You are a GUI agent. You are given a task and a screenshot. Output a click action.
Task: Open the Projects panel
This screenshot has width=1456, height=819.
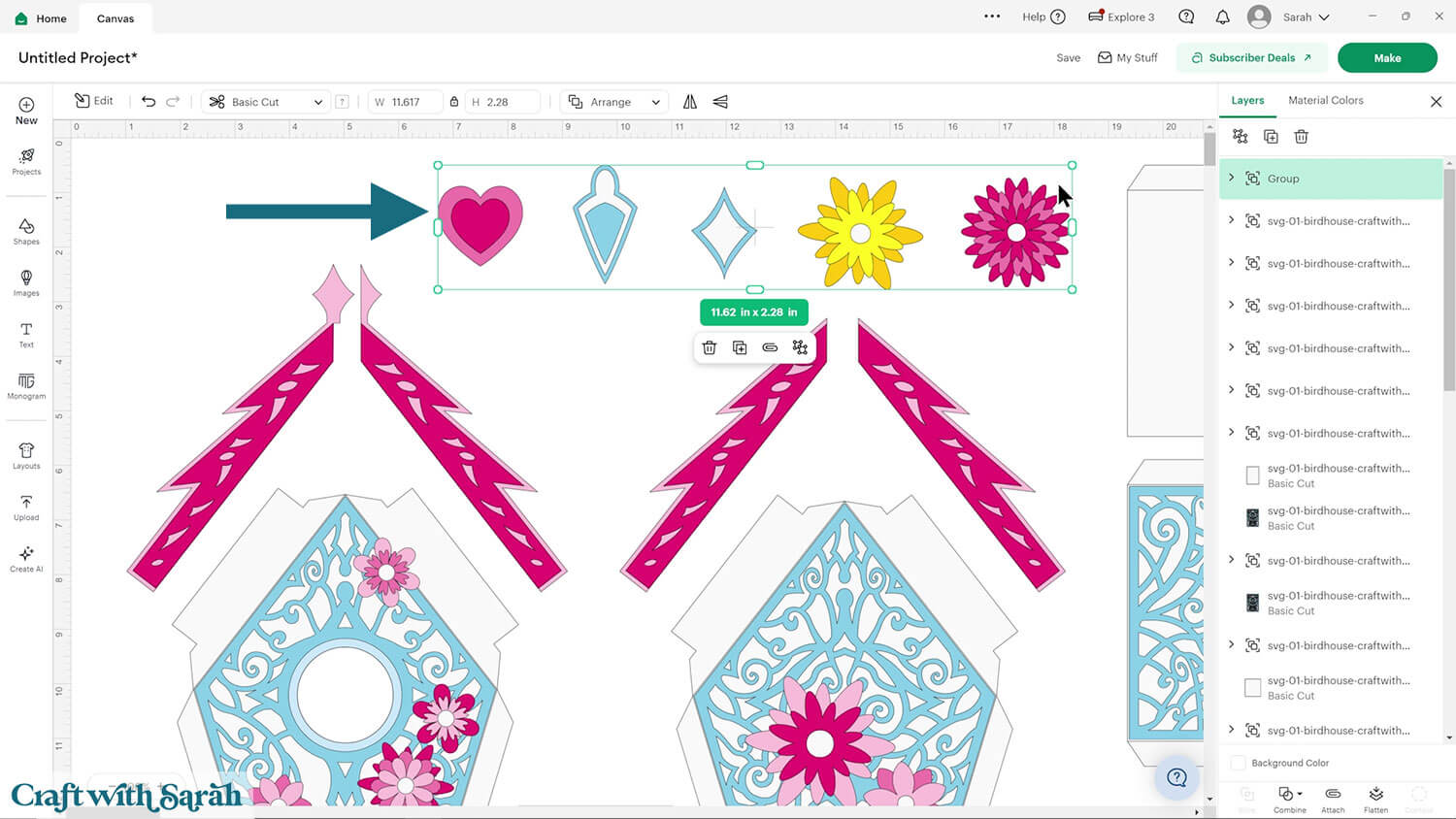click(x=26, y=162)
